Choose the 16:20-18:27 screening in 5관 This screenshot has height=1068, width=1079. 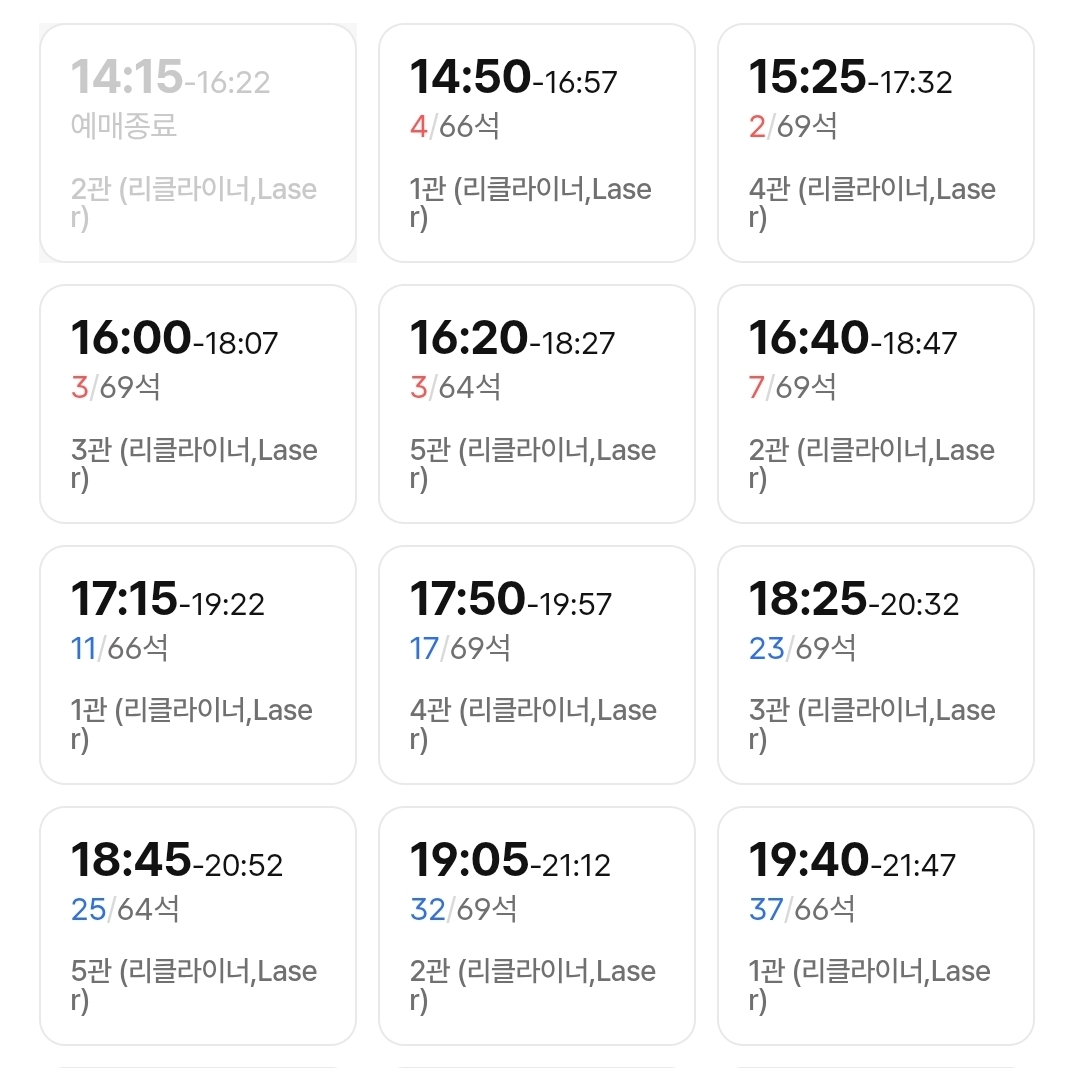coord(537,404)
